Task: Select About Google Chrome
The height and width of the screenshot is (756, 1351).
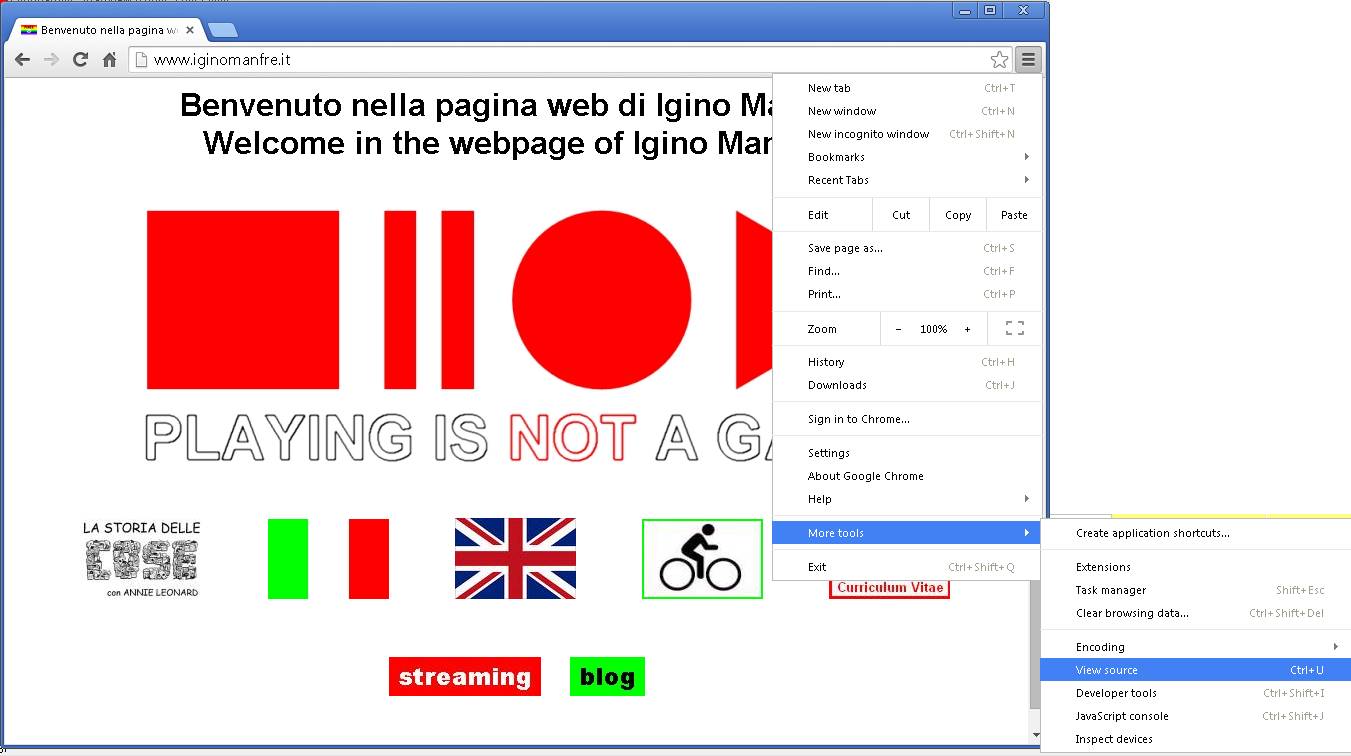Action: pos(907,476)
